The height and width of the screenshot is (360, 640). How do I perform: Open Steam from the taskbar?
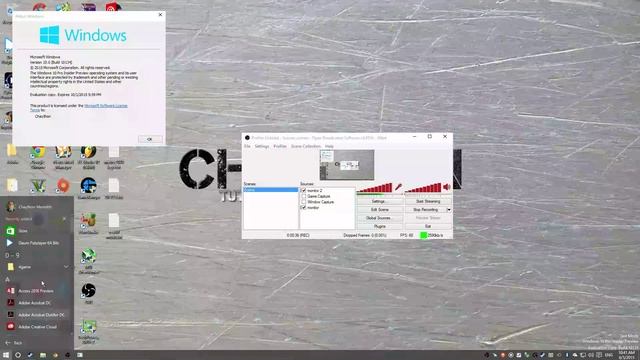tap(30, 355)
